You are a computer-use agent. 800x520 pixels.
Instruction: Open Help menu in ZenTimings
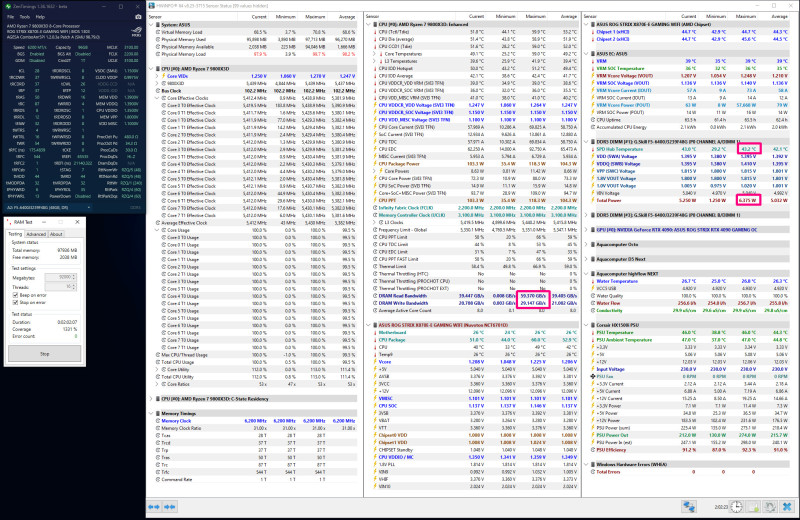pos(40,17)
